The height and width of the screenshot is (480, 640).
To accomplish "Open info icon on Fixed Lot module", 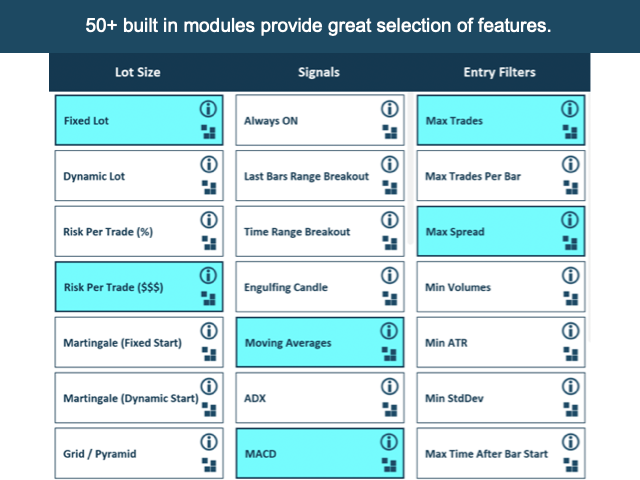I will pos(208,109).
